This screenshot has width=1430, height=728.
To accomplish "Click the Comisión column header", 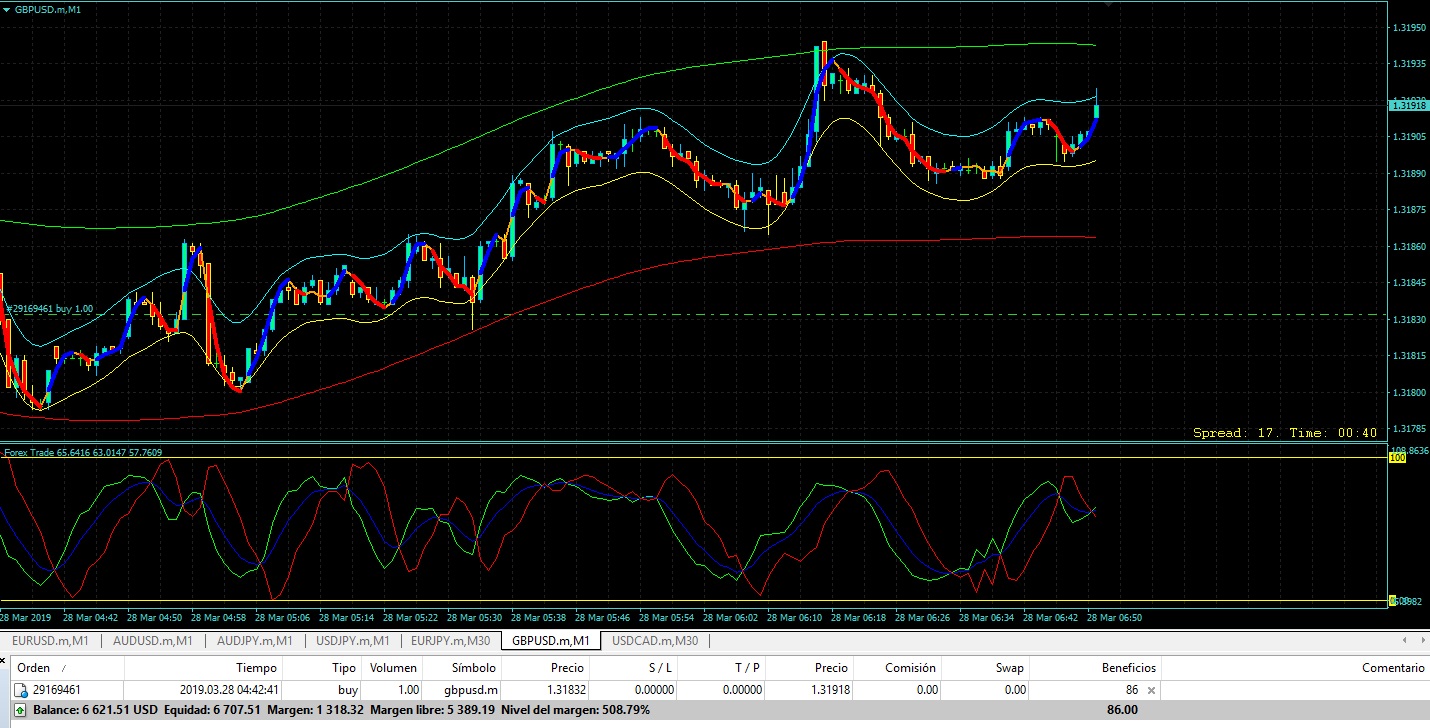I will (x=898, y=668).
